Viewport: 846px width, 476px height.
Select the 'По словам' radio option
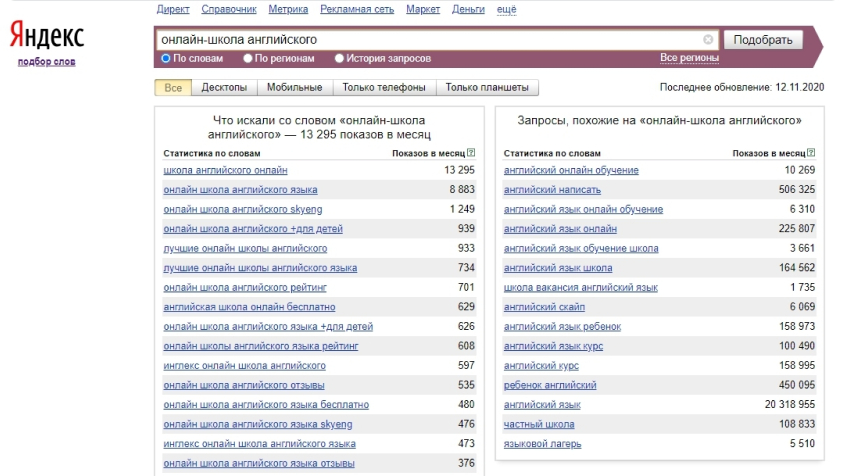pyautogui.click(x=166, y=58)
